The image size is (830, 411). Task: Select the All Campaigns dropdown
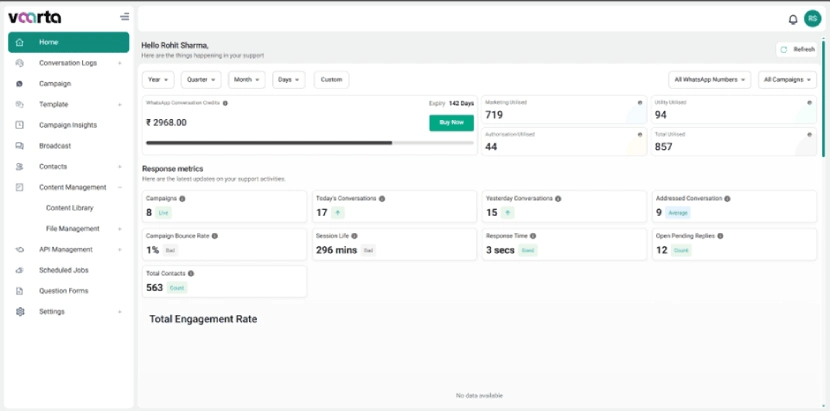788,79
